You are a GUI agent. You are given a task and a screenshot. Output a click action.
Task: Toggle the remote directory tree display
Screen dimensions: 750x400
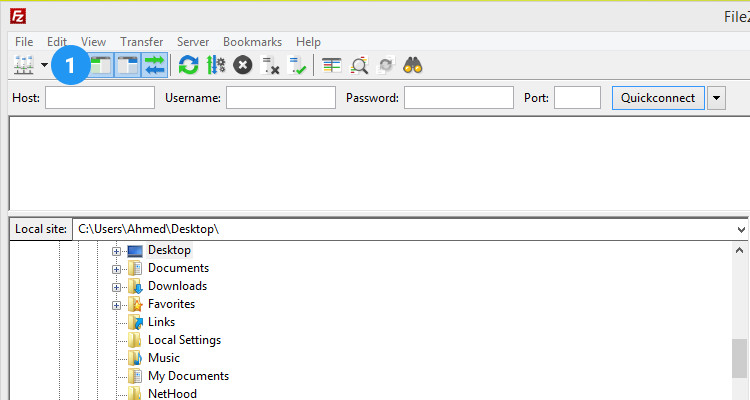(128, 65)
